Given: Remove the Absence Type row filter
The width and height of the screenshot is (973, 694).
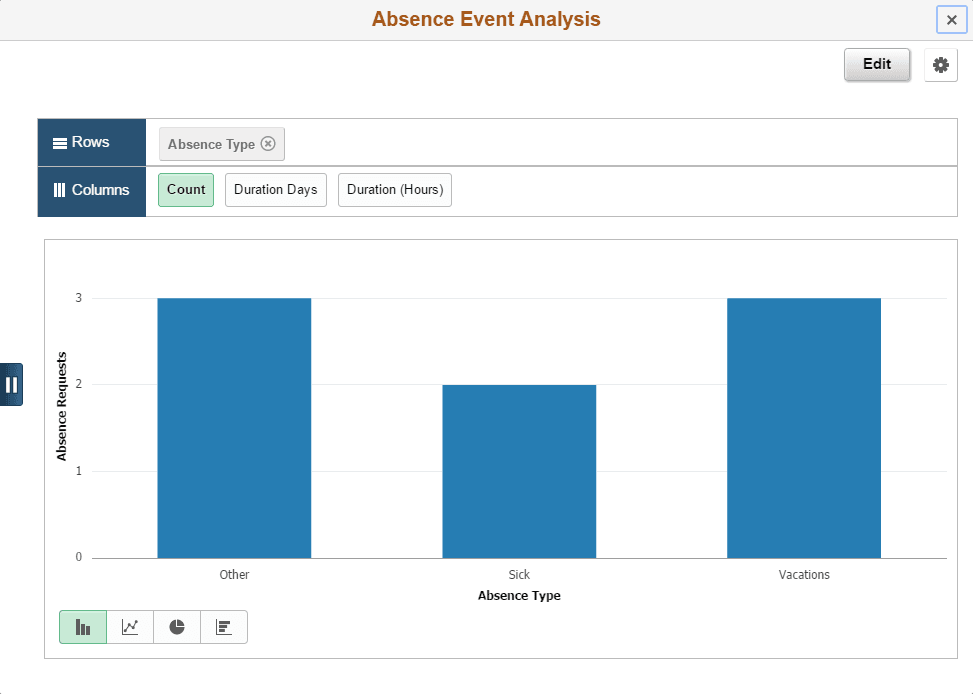Looking at the screenshot, I should click(x=268, y=143).
